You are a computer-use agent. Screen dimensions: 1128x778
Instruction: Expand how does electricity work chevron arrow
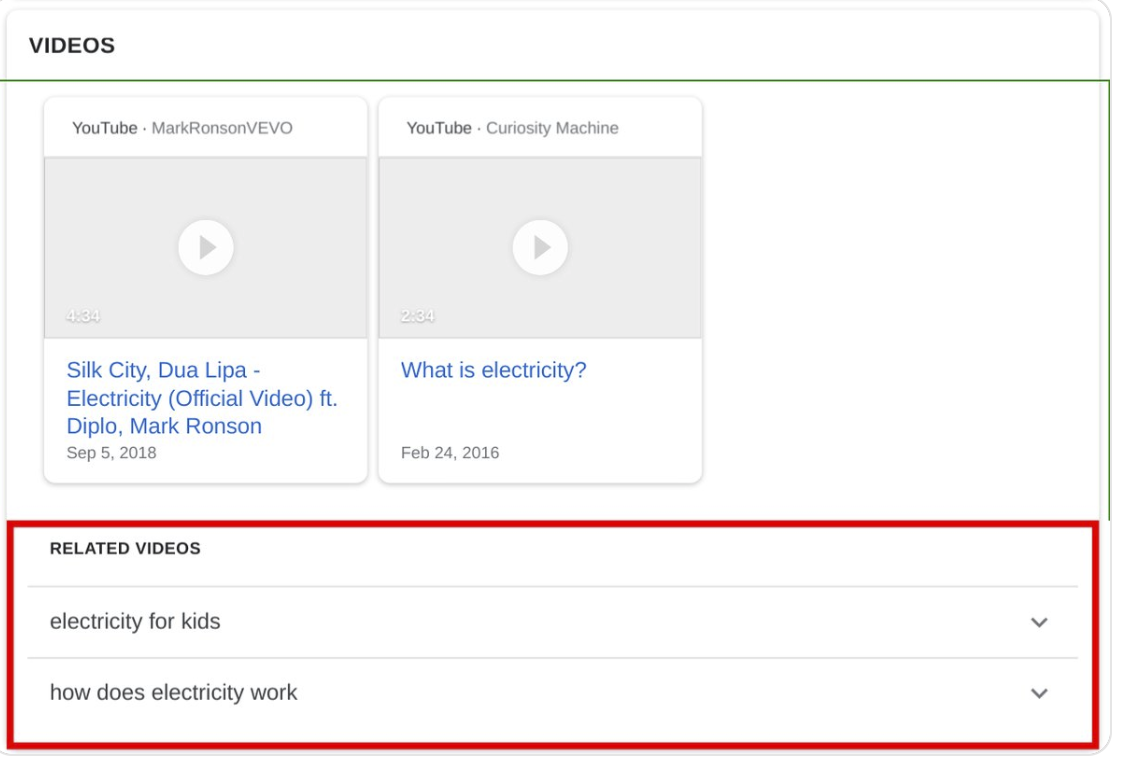point(1039,693)
